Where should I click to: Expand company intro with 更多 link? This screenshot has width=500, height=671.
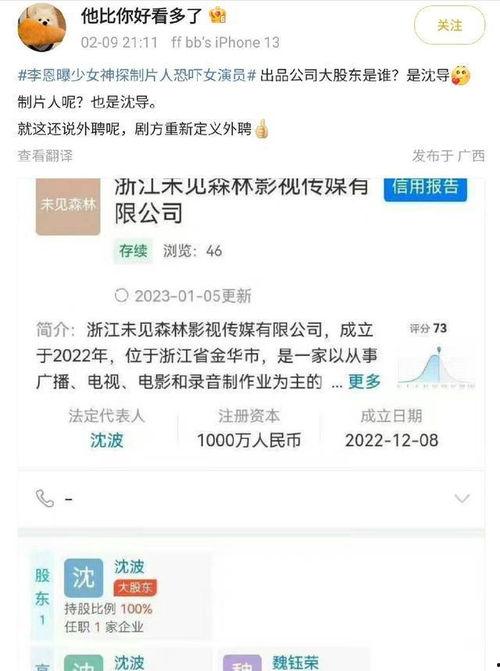coord(364,381)
